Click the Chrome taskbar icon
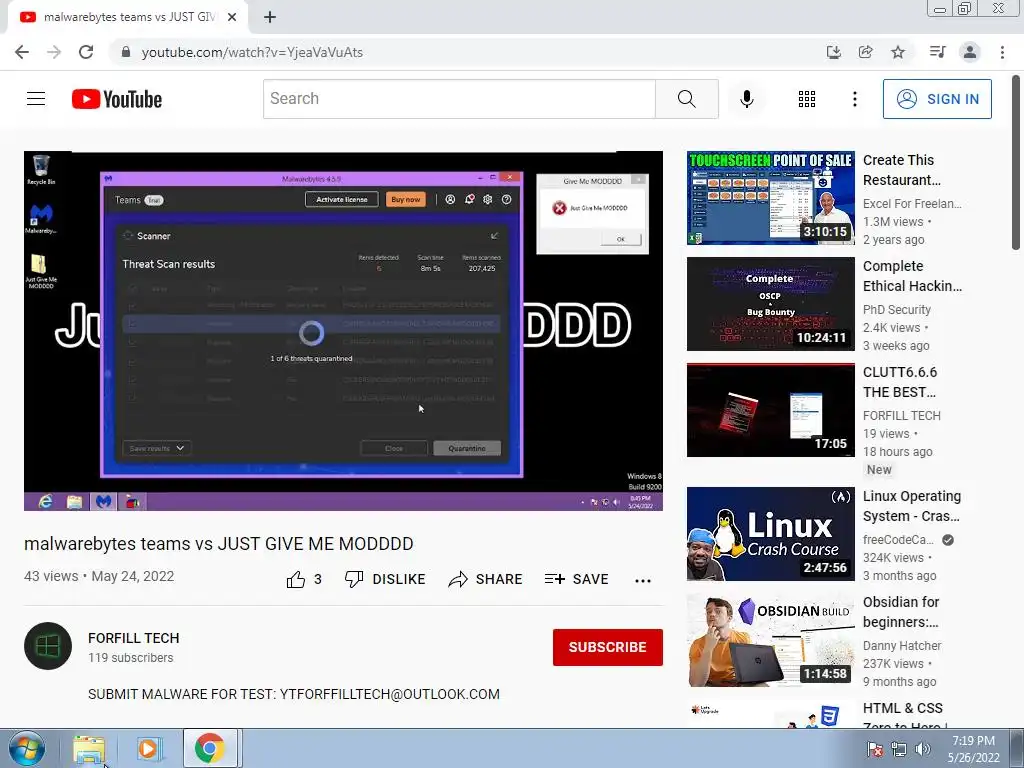Viewport: 1024px width, 768px height. pyautogui.click(x=209, y=748)
